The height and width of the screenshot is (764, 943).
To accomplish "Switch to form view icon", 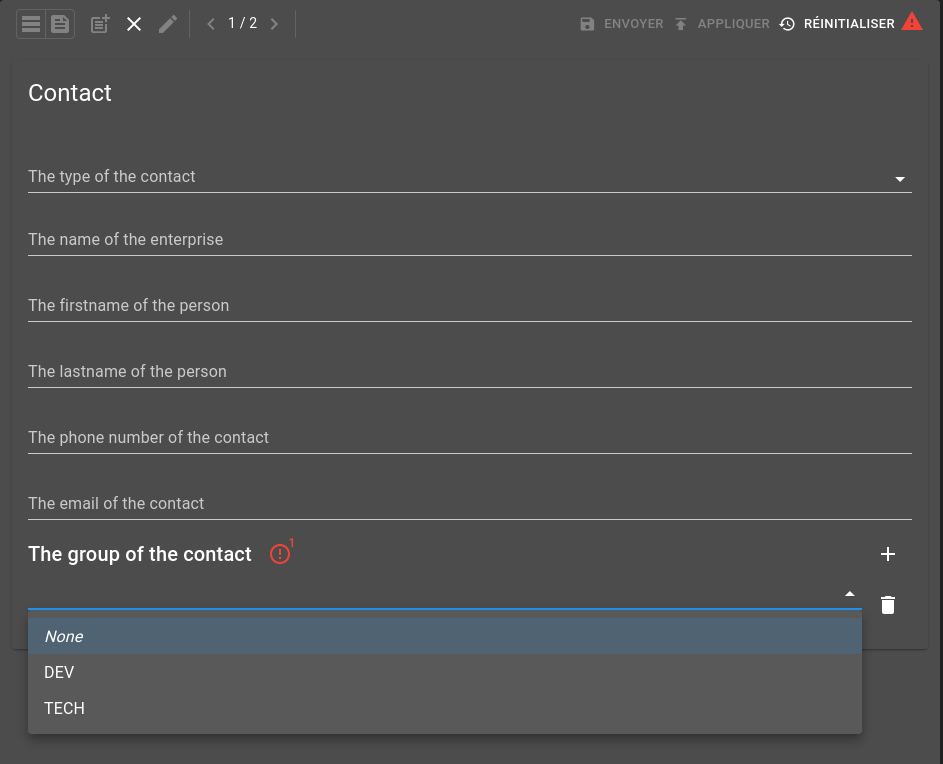I will pyautogui.click(x=60, y=24).
